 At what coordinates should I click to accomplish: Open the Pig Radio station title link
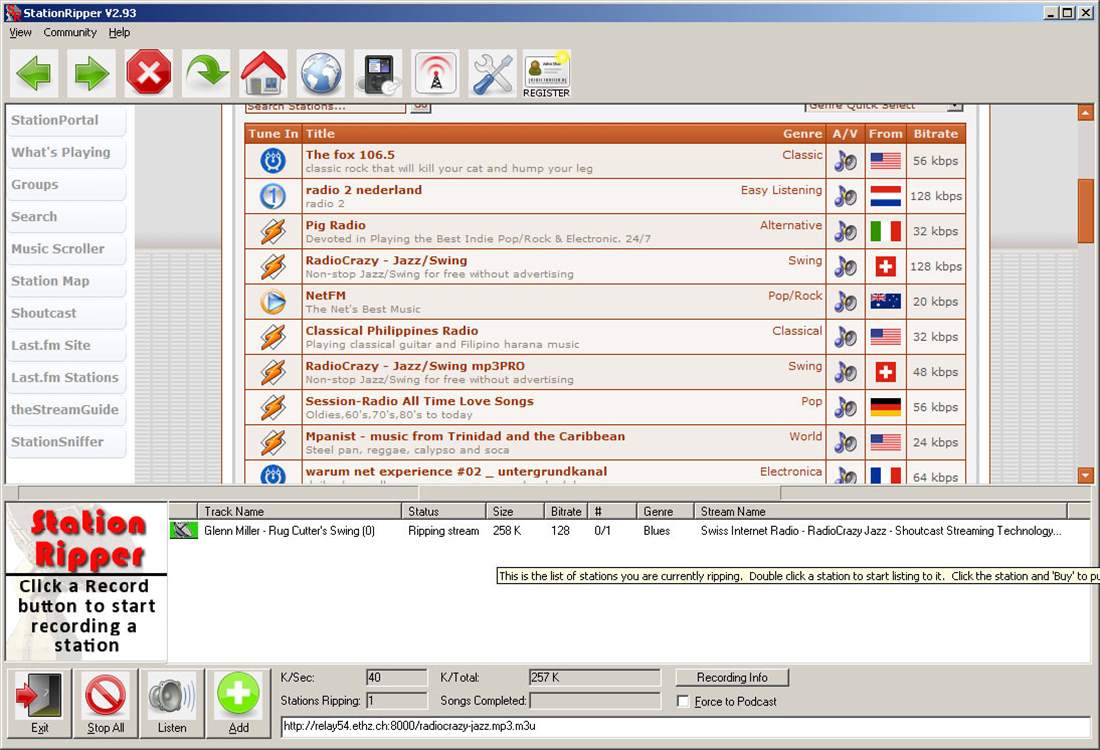[335, 225]
